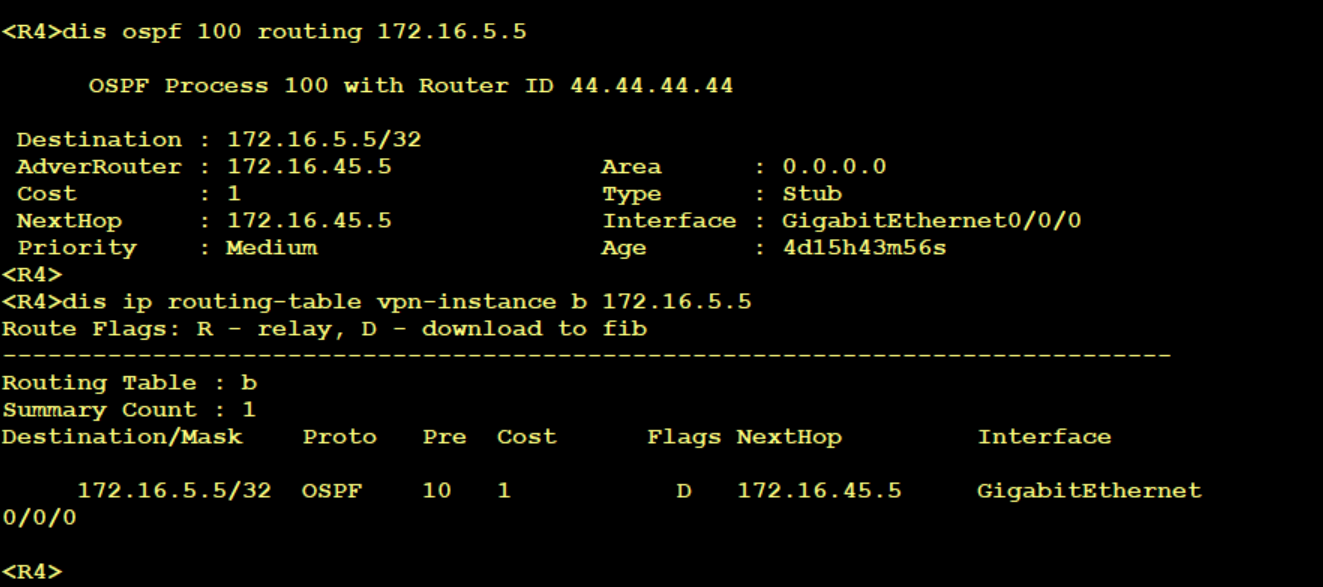Viewport: 1323px width, 587px height.
Task: Click the Priority value Medium
Action: [272, 248]
